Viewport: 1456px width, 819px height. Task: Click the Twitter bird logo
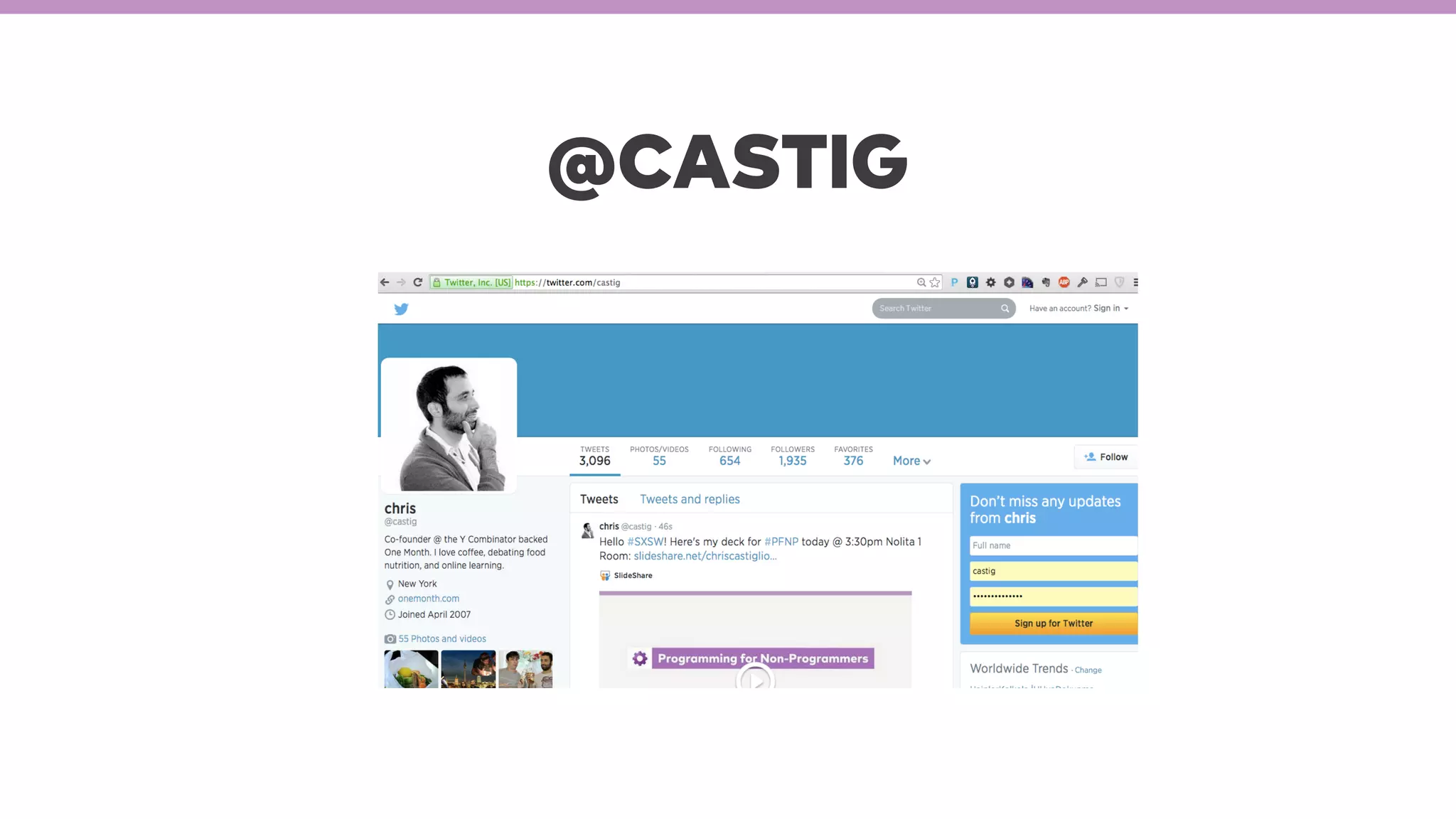tap(401, 309)
